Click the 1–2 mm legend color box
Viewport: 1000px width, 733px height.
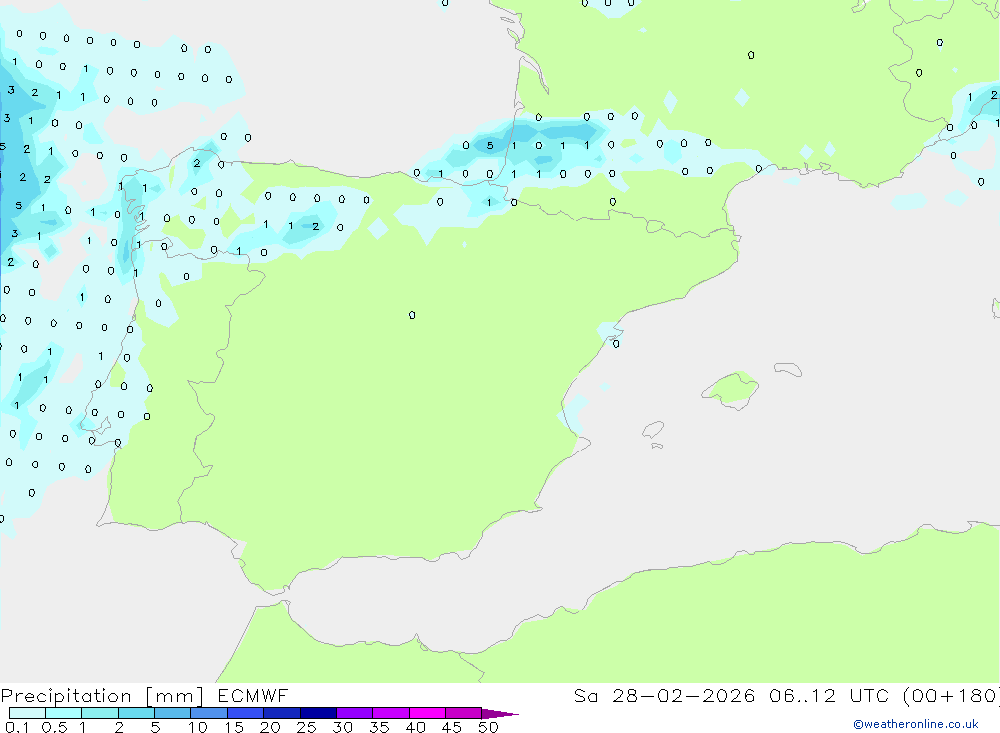[x=99, y=713]
